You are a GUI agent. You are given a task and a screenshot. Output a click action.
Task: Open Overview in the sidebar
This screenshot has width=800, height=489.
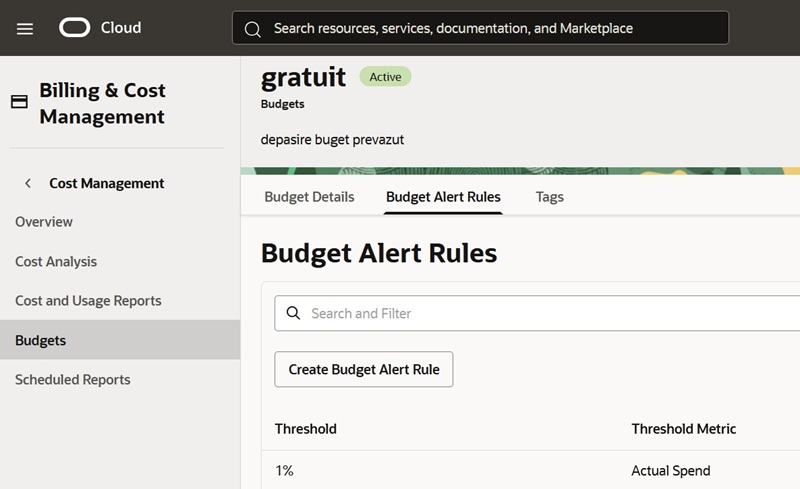[44, 222]
